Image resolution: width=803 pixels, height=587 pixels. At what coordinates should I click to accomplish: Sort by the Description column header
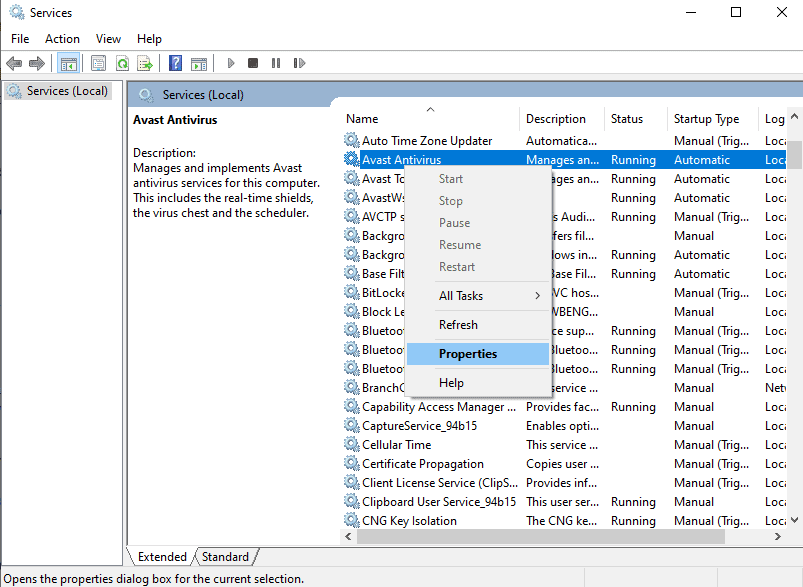[562, 119]
